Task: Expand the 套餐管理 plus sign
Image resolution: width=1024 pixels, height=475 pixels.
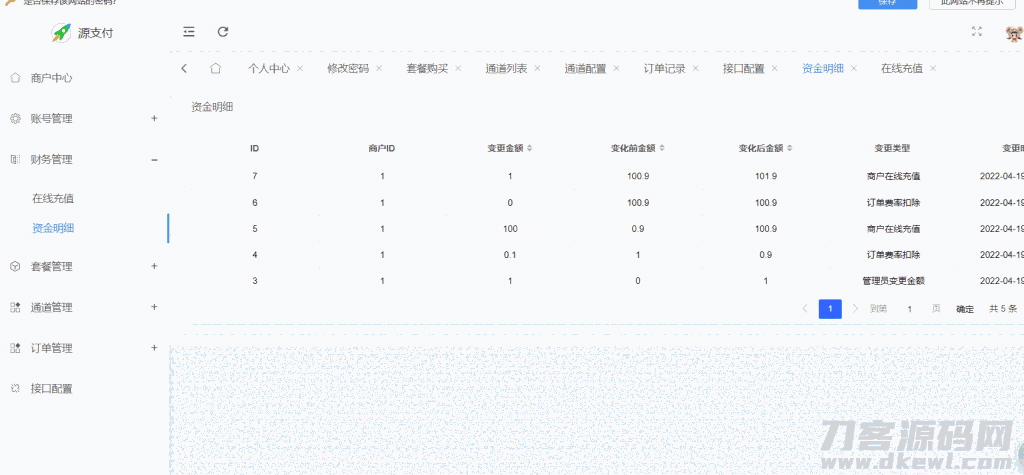Action: coord(154,266)
